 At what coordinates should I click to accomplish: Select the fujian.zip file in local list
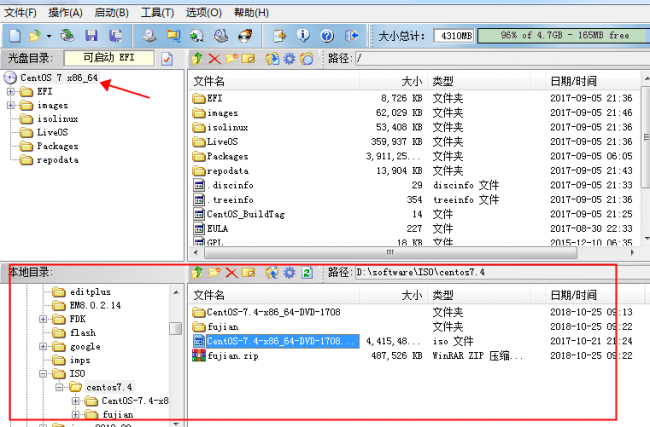(233, 356)
